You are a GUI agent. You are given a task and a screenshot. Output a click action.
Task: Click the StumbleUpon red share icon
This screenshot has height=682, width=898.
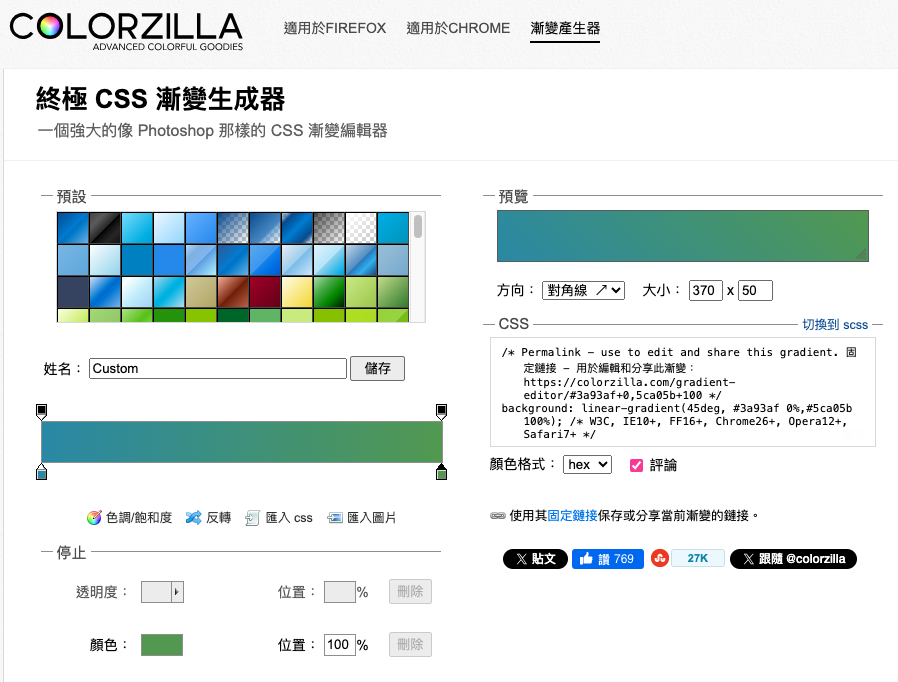coord(660,558)
